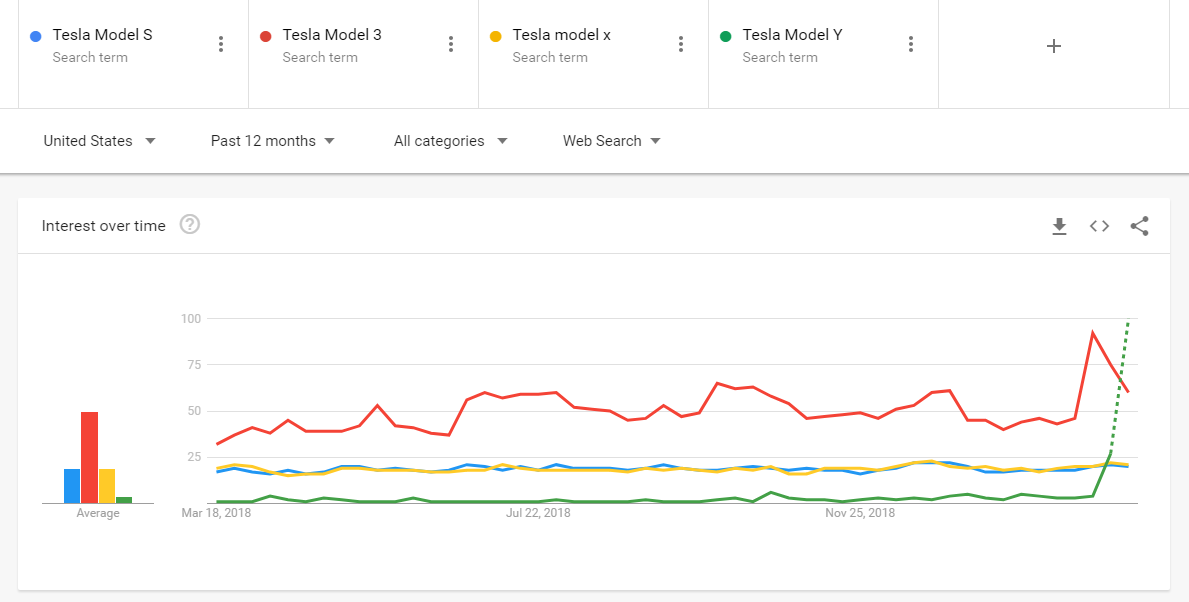Open help for Interest over time

pyautogui.click(x=190, y=225)
